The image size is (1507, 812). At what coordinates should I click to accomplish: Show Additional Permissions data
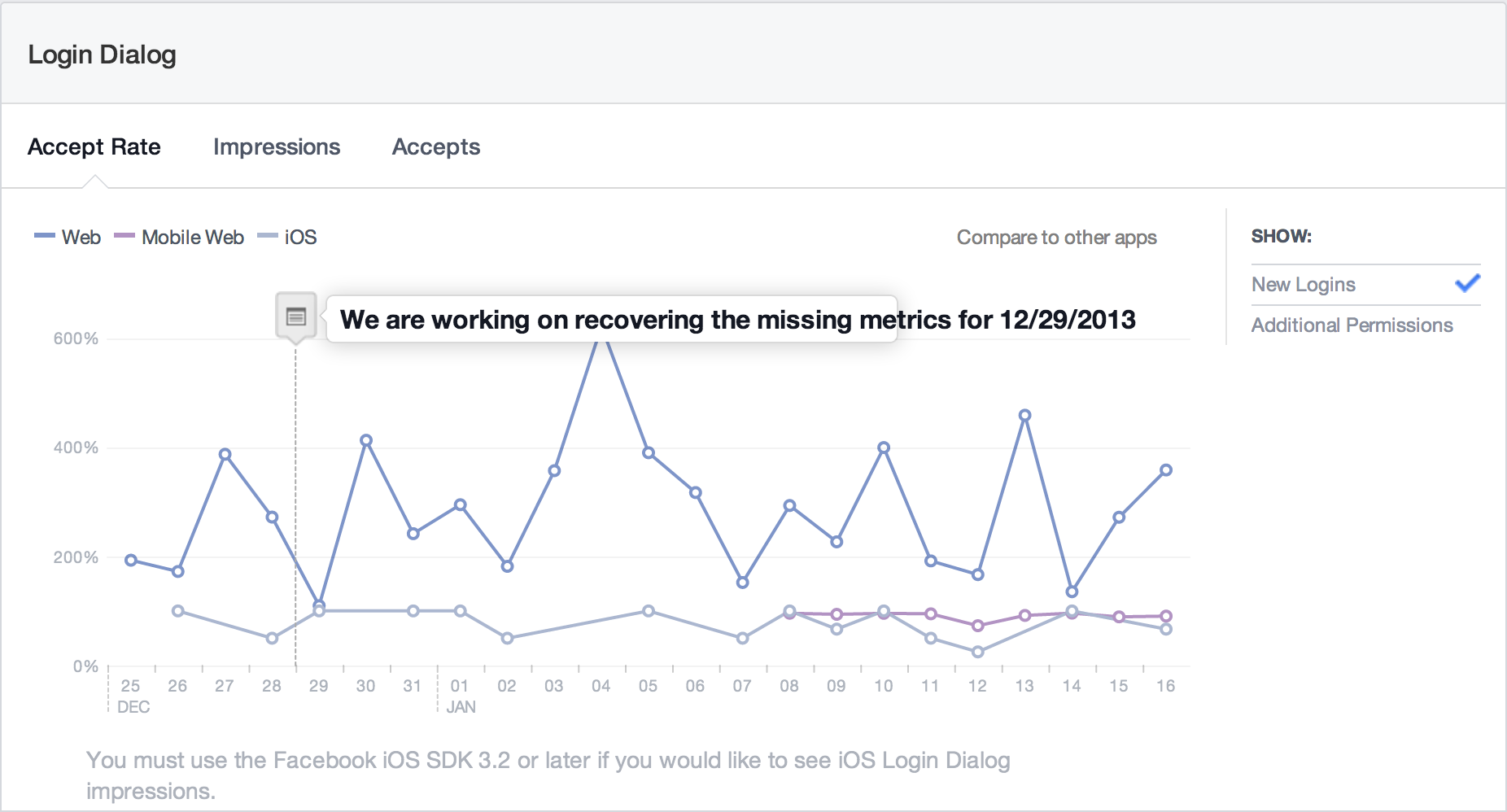[x=1352, y=325]
